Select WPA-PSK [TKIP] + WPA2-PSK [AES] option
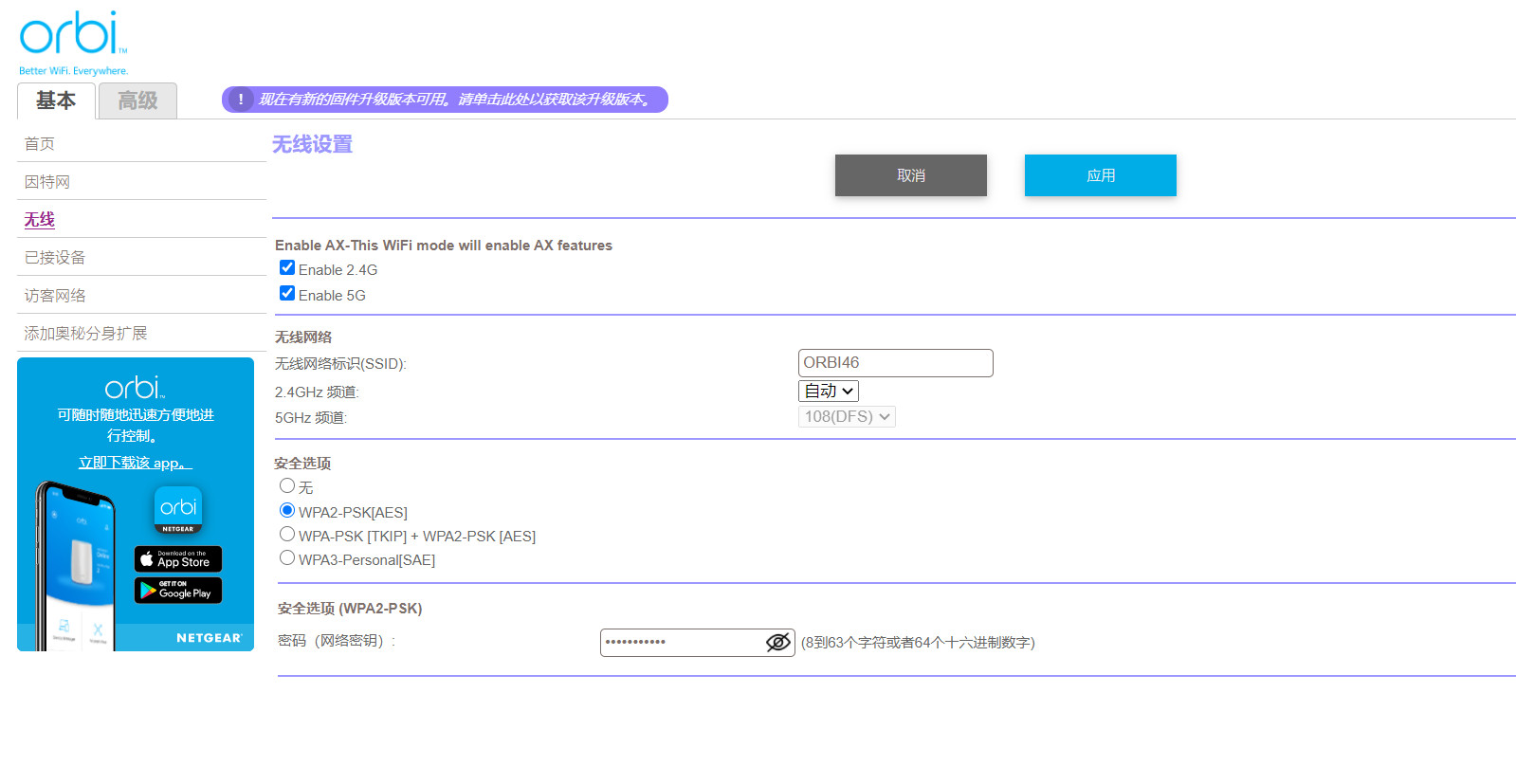1516x784 pixels. (x=287, y=534)
